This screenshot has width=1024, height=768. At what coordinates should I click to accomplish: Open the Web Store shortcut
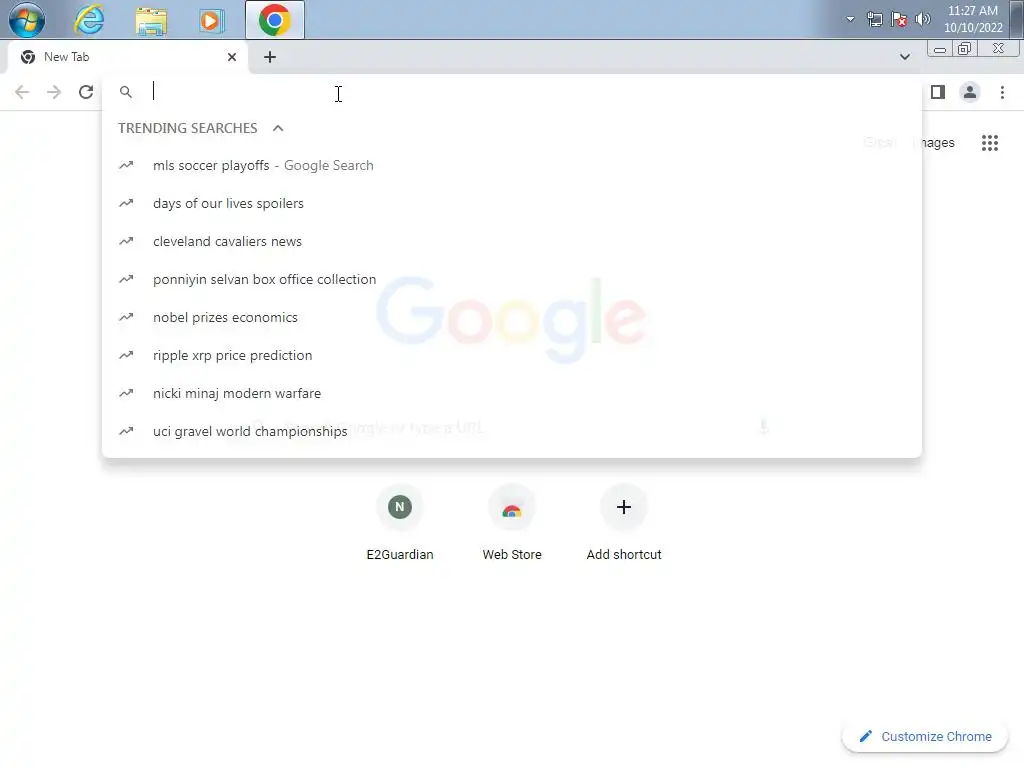coord(512,524)
